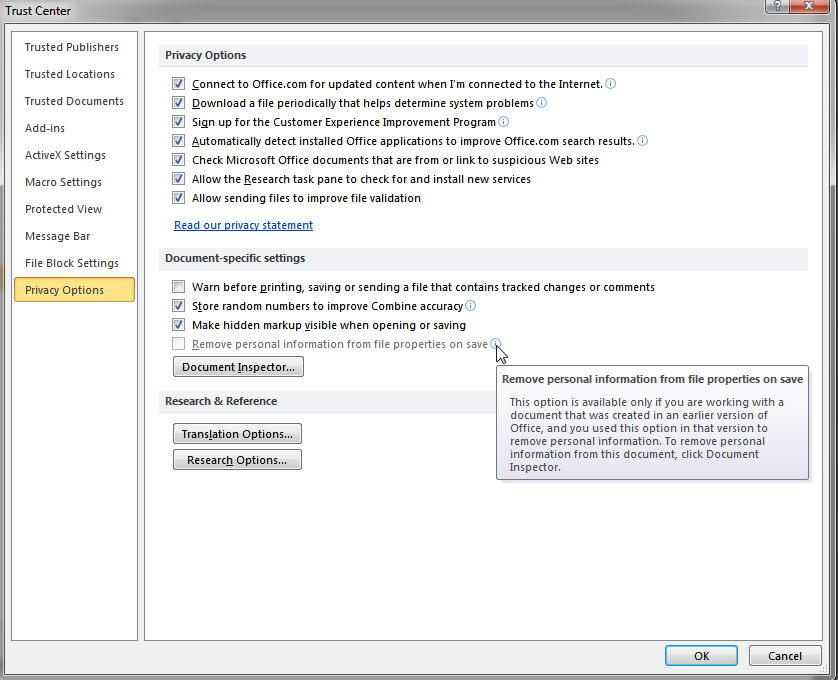Image resolution: width=838 pixels, height=680 pixels.
Task: Uncheck Make hidden markup visible when opening
Action: coord(178,324)
